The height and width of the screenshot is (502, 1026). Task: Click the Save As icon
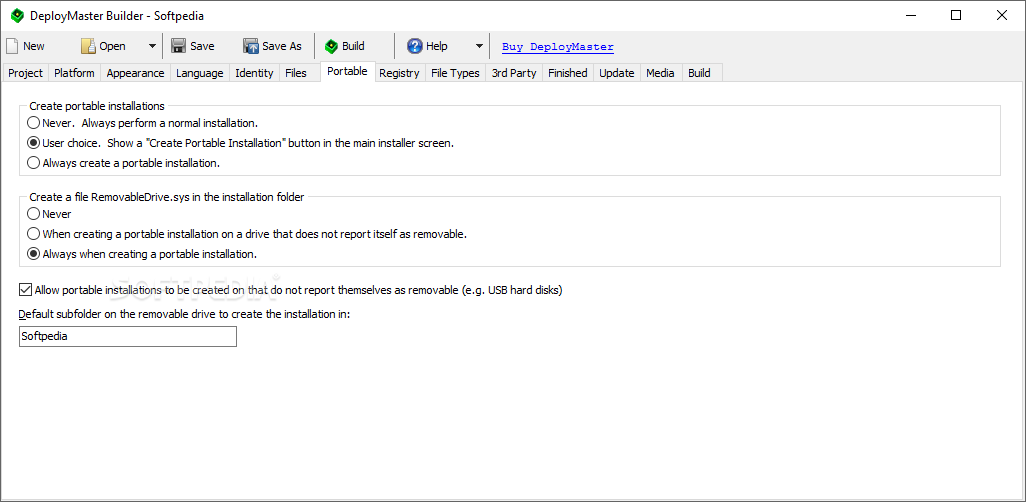click(251, 46)
